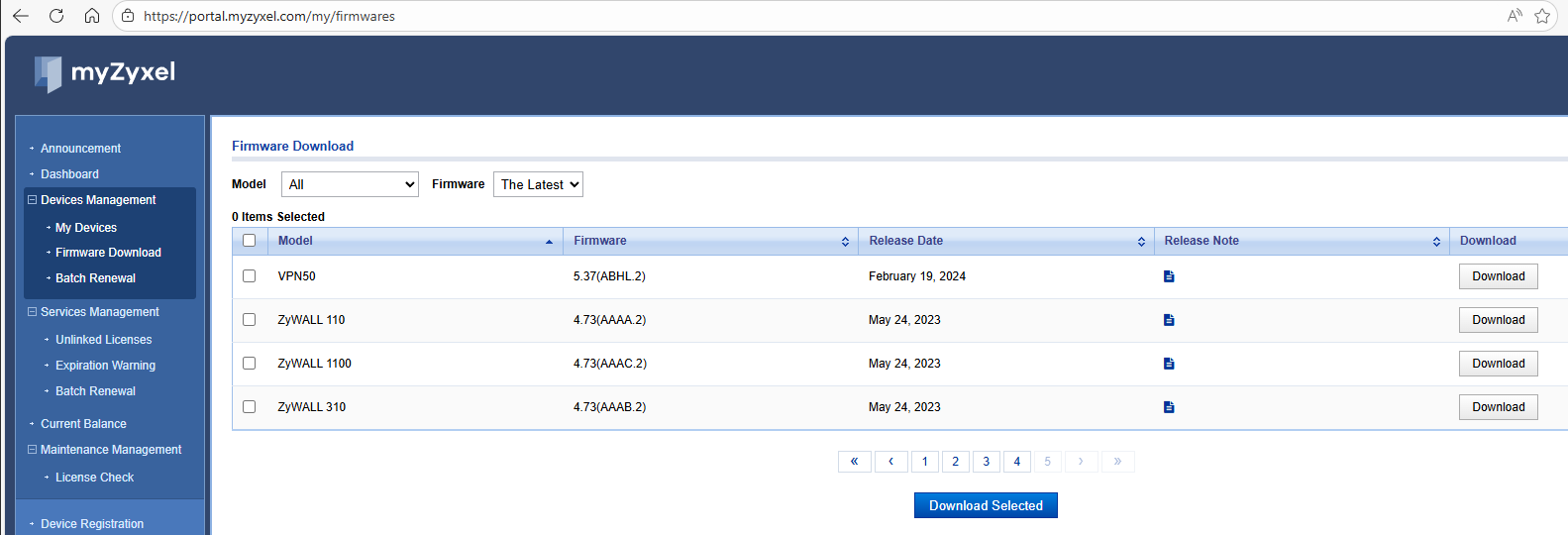Open release note icon for VPN50
1568x535 pixels.
[1169, 276]
